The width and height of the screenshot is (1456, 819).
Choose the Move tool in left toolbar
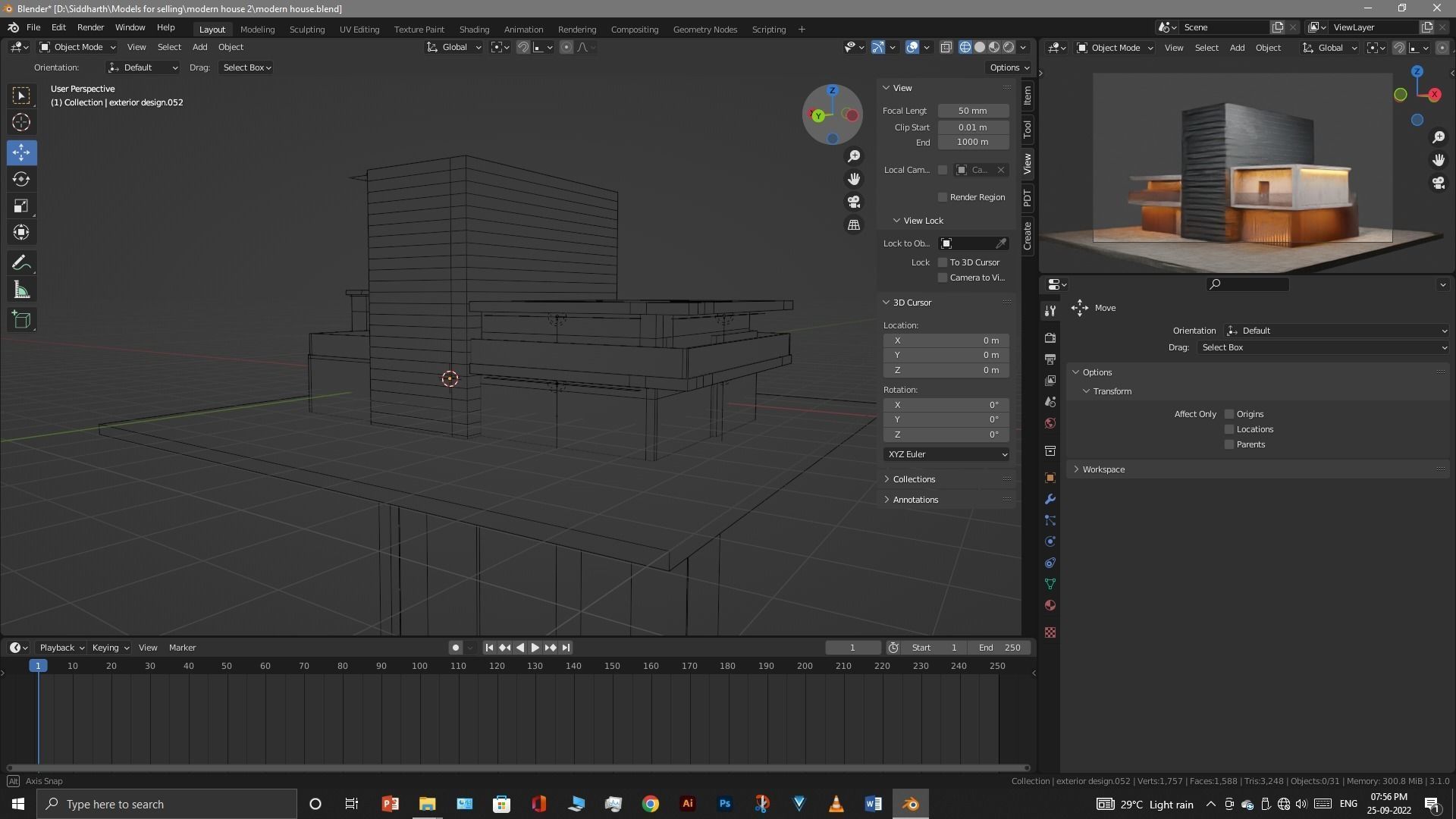(x=21, y=152)
